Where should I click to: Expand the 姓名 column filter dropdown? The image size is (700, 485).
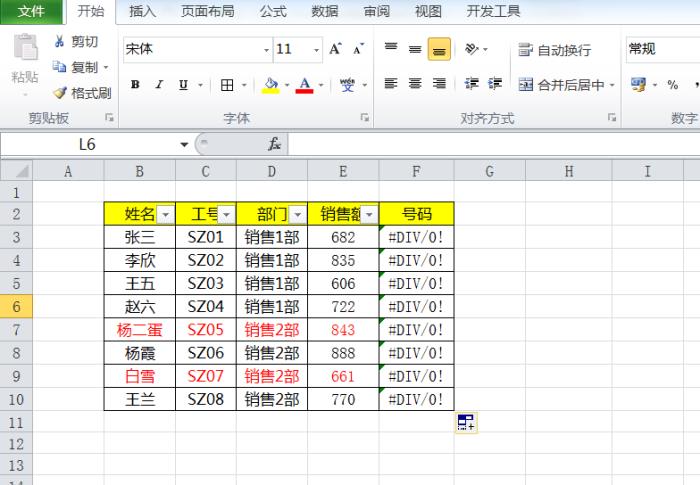165,214
